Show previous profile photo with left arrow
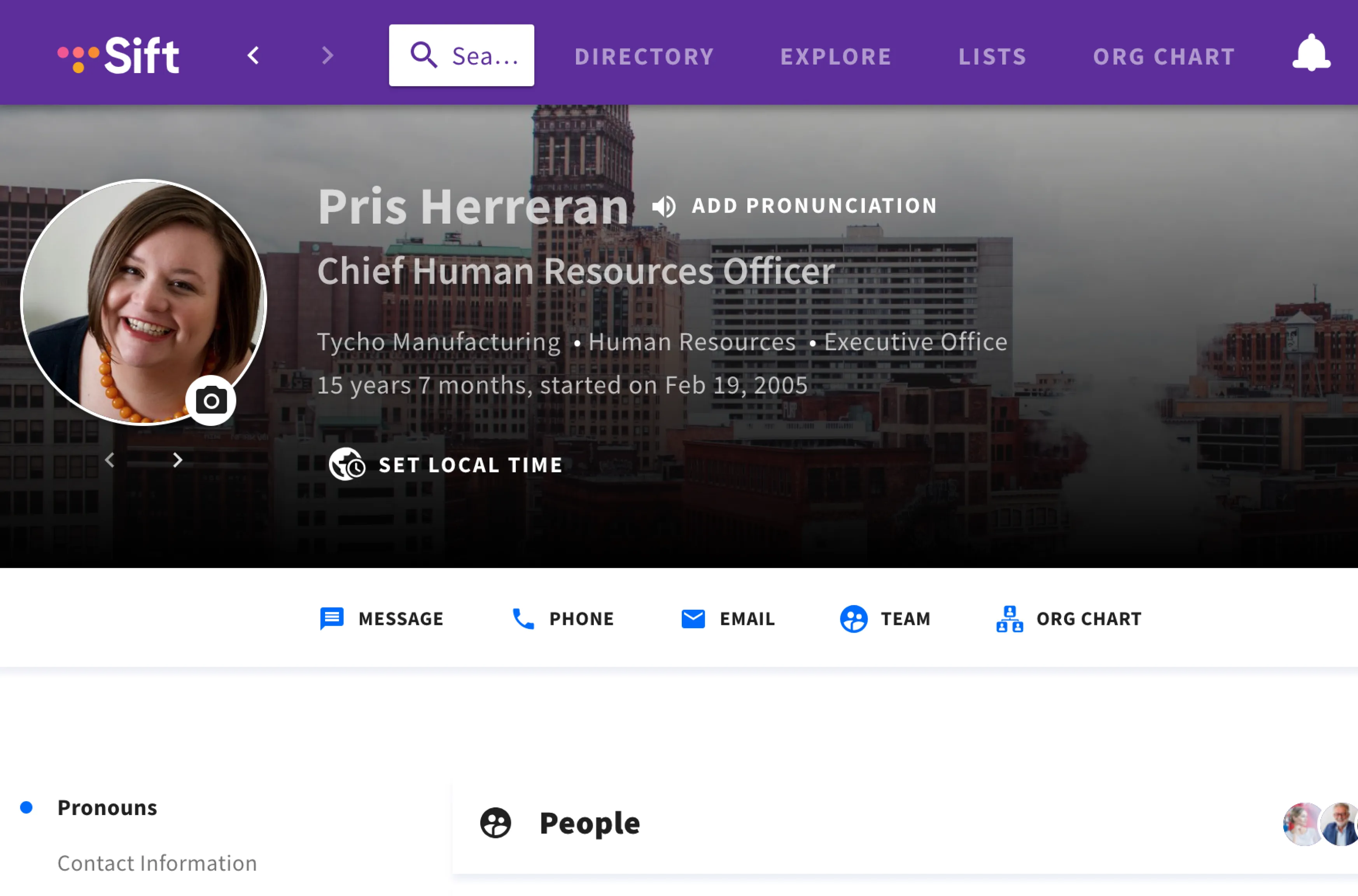1358x896 pixels. [110, 460]
